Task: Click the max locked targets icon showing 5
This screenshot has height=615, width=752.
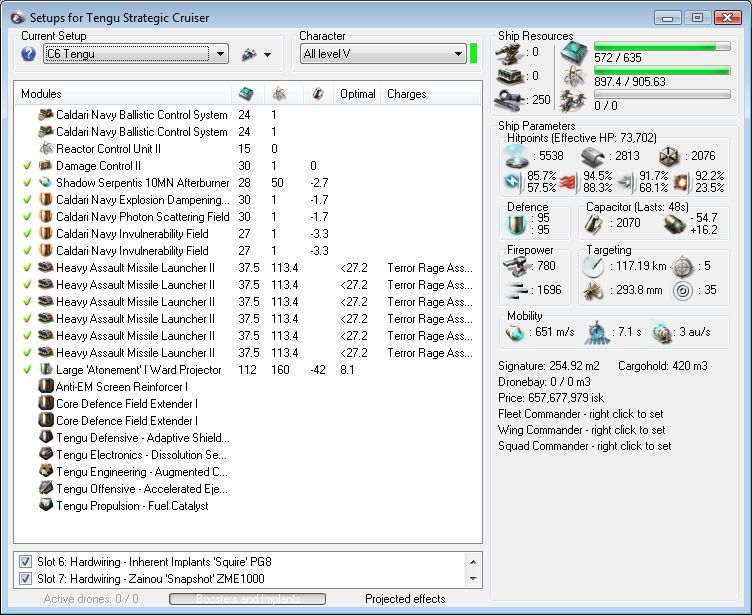Action: [682, 267]
